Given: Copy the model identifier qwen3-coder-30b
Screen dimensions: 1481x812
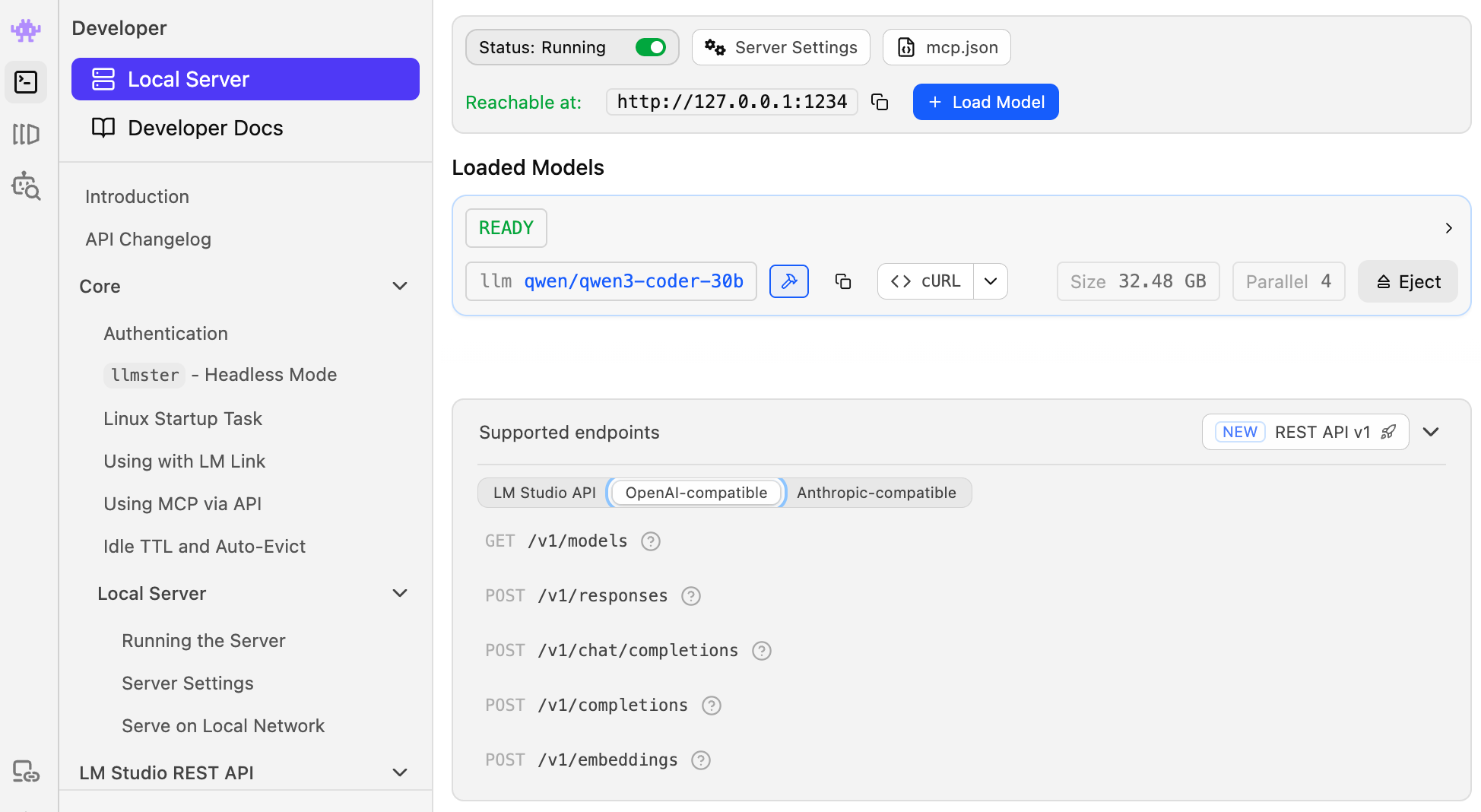Looking at the screenshot, I should [x=843, y=281].
